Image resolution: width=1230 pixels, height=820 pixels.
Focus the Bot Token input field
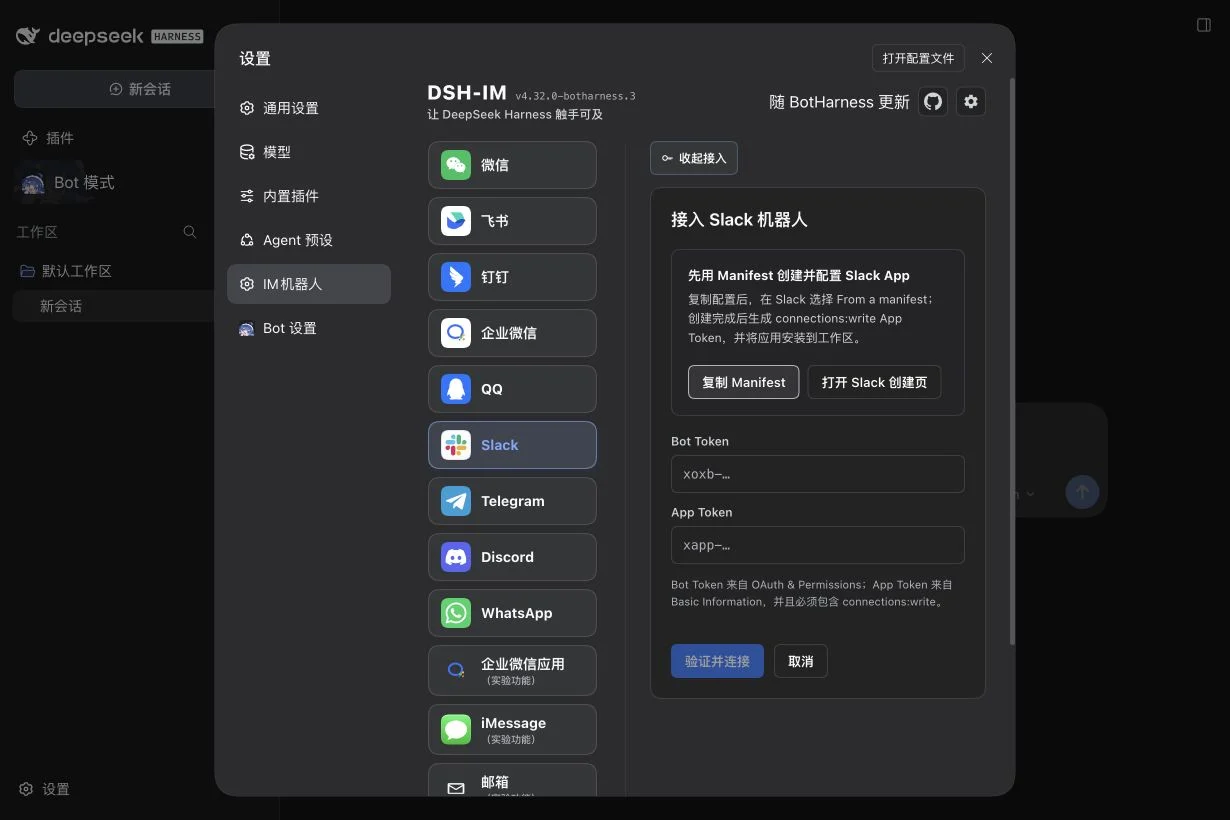[817, 474]
